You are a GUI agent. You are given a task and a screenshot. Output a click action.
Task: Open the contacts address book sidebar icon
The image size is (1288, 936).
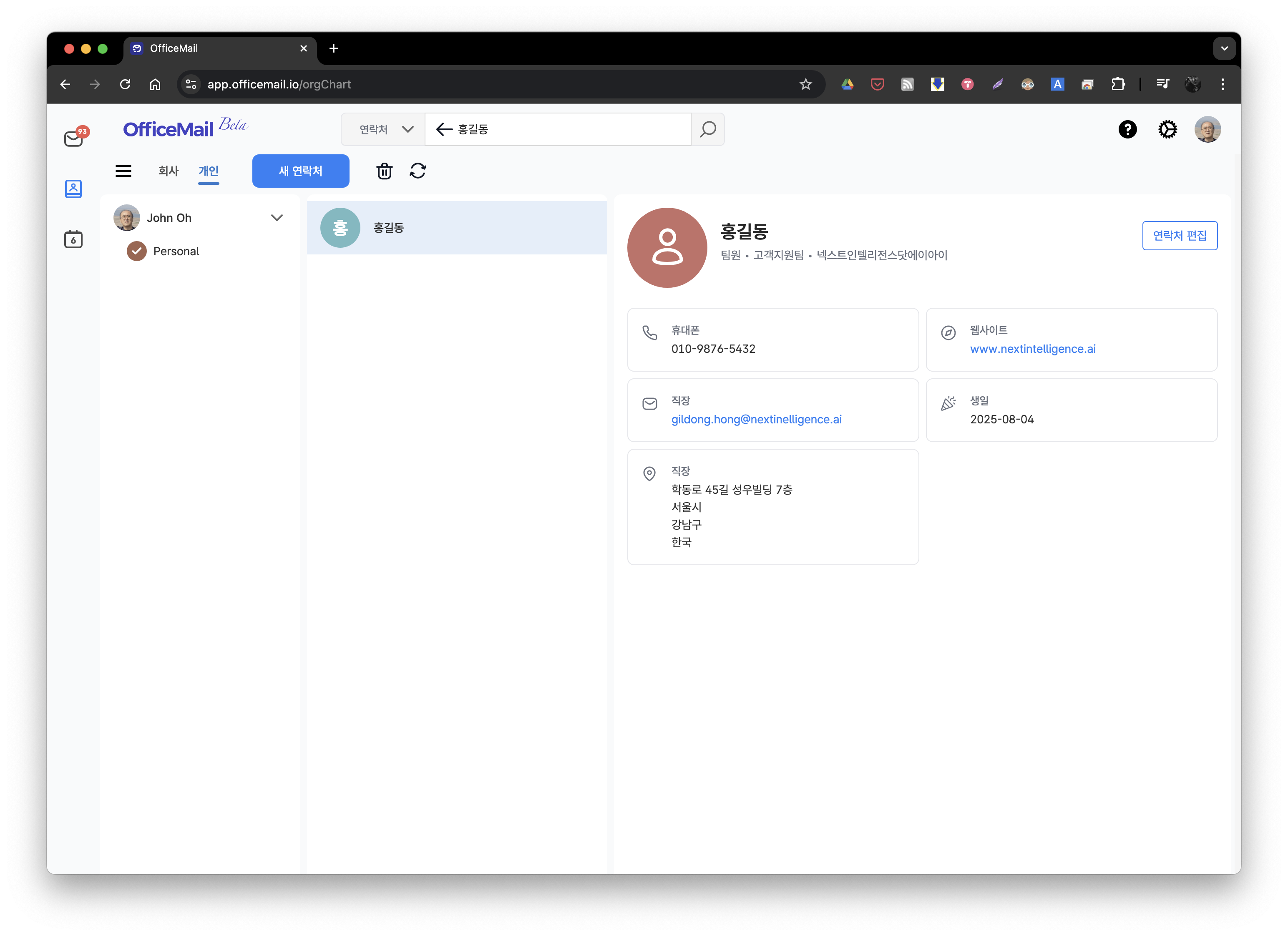coord(73,189)
